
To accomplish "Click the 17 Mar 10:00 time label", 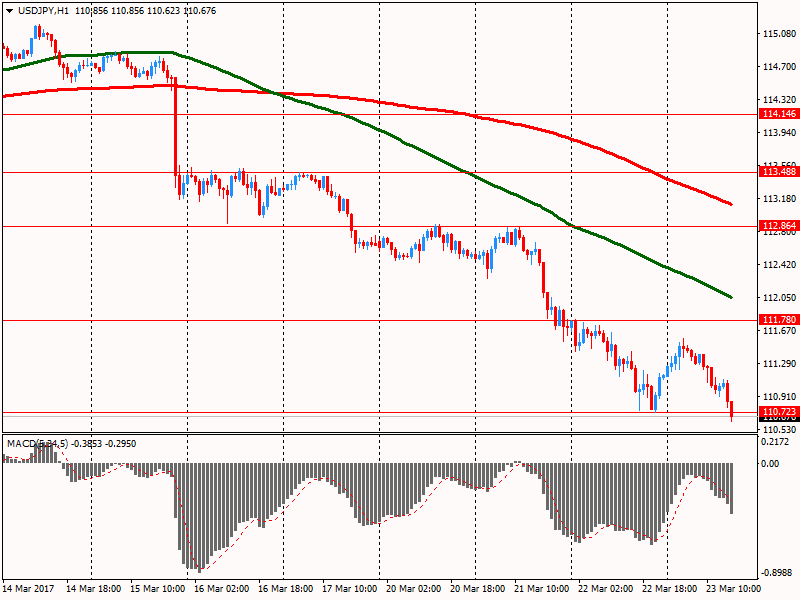I will pos(349,589).
